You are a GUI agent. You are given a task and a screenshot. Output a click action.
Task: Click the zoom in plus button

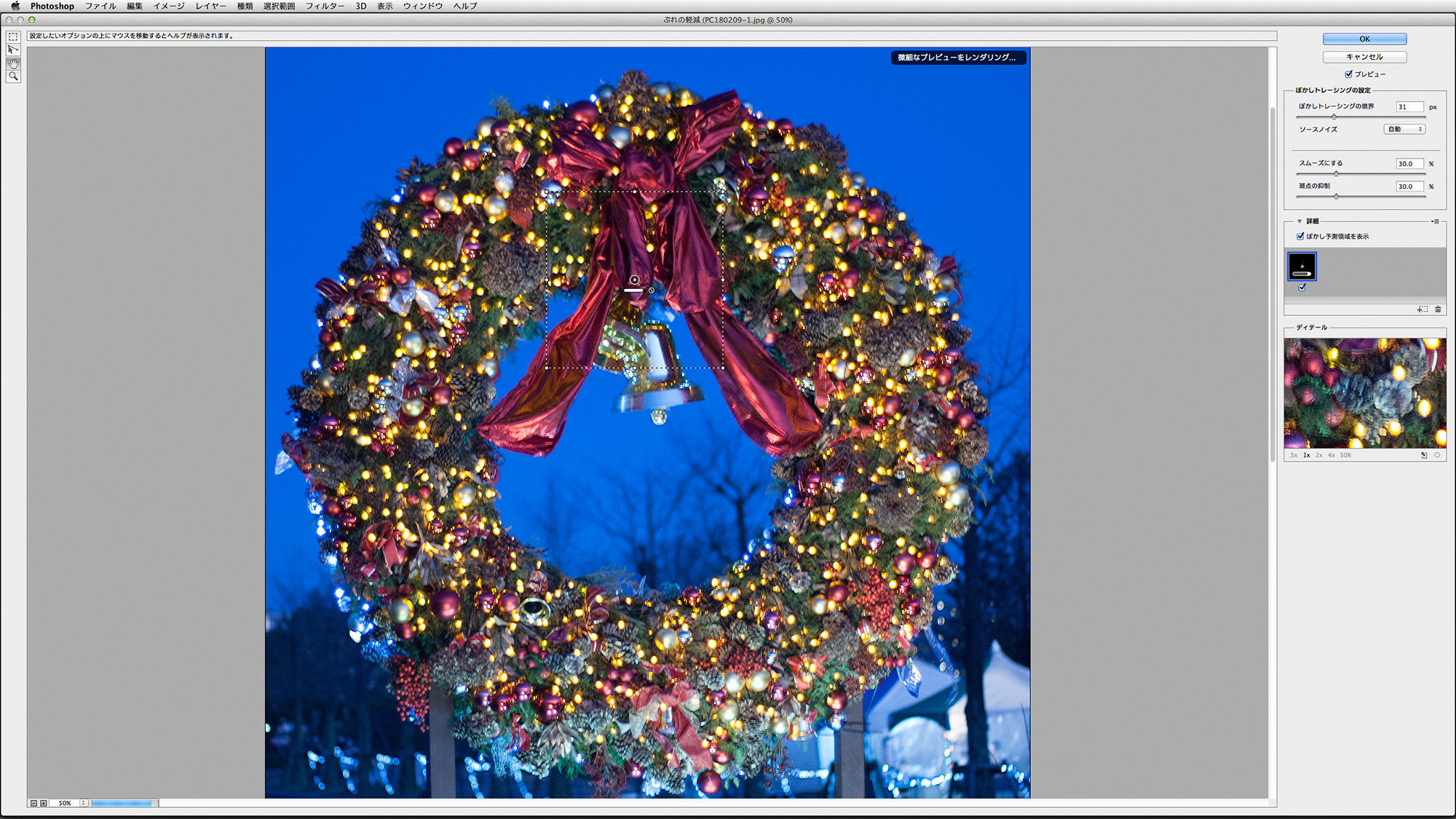tap(44, 803)
